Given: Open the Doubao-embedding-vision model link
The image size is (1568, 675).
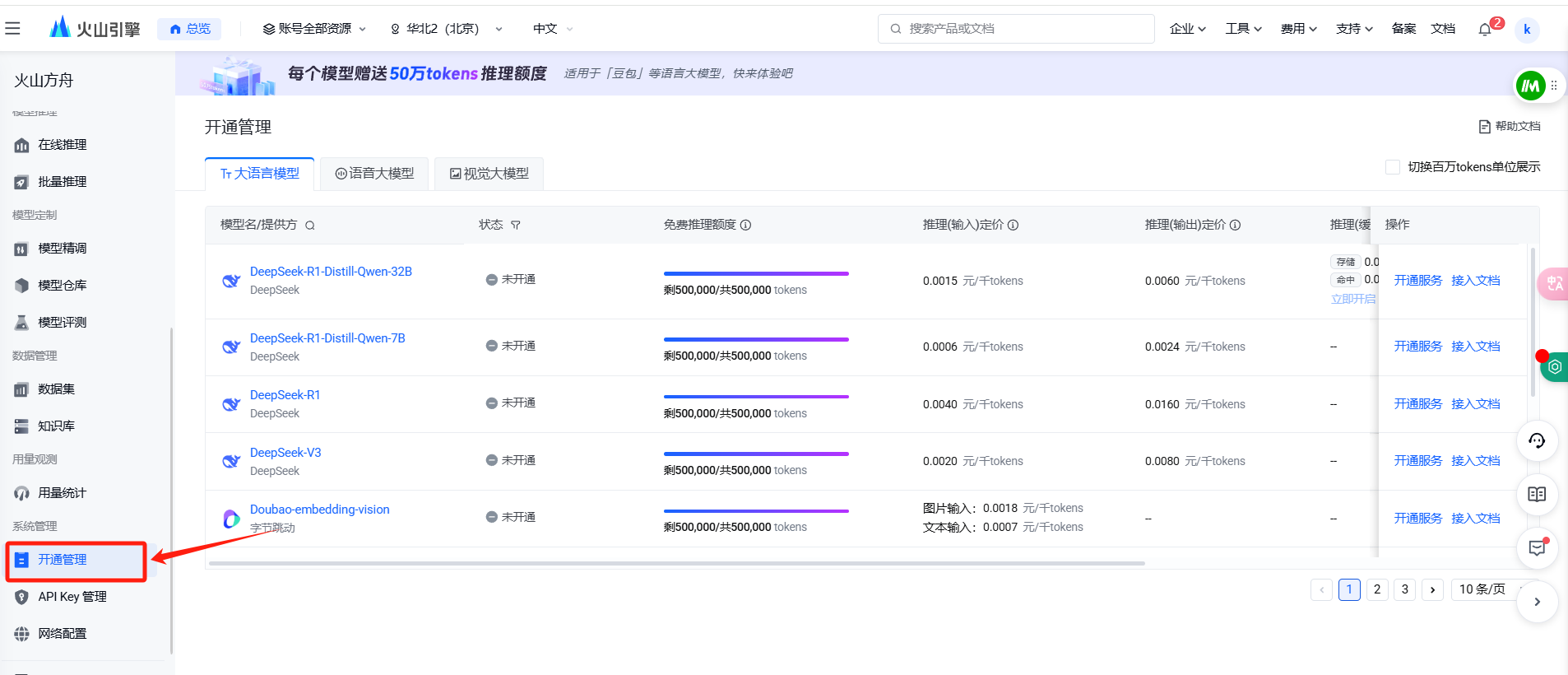Looking at the screenshot, I should (320, 510).
